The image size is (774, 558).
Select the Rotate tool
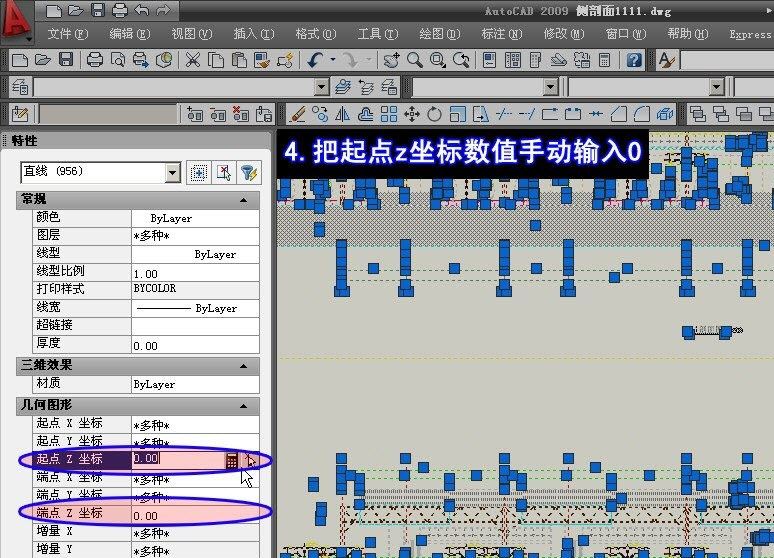point(434,114)
